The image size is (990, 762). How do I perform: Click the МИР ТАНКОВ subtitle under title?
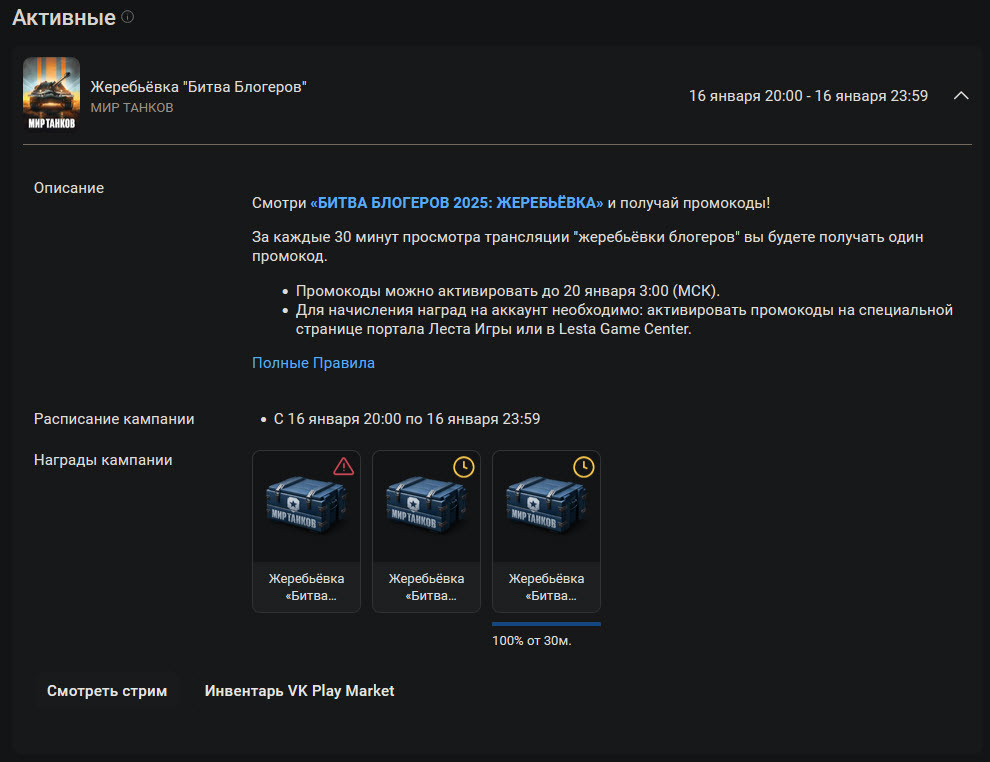tap(132, 107)
